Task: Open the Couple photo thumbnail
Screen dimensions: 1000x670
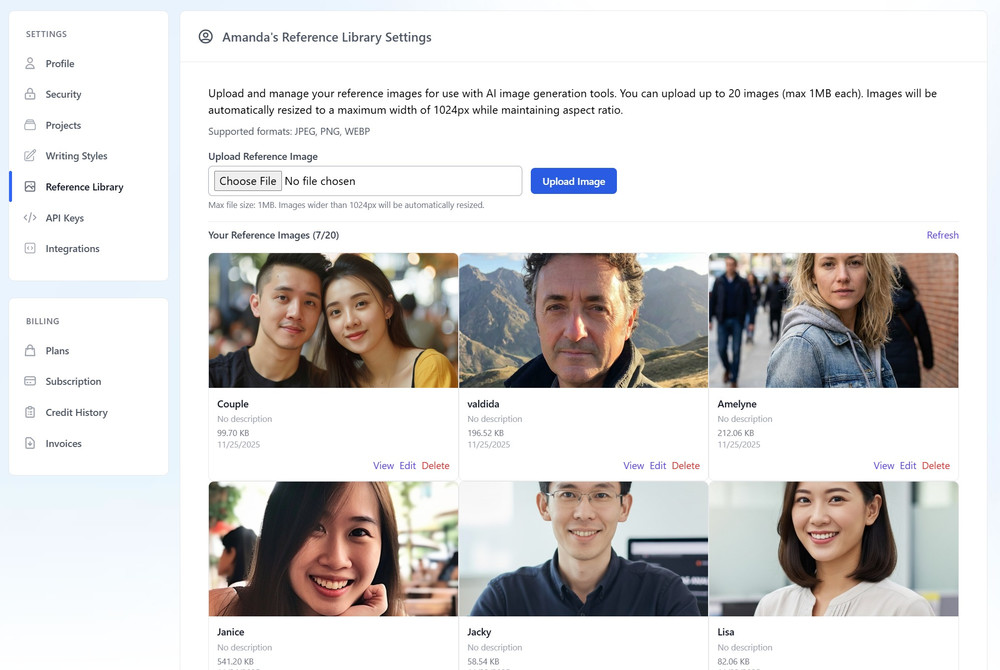Action: click(333, 320)
